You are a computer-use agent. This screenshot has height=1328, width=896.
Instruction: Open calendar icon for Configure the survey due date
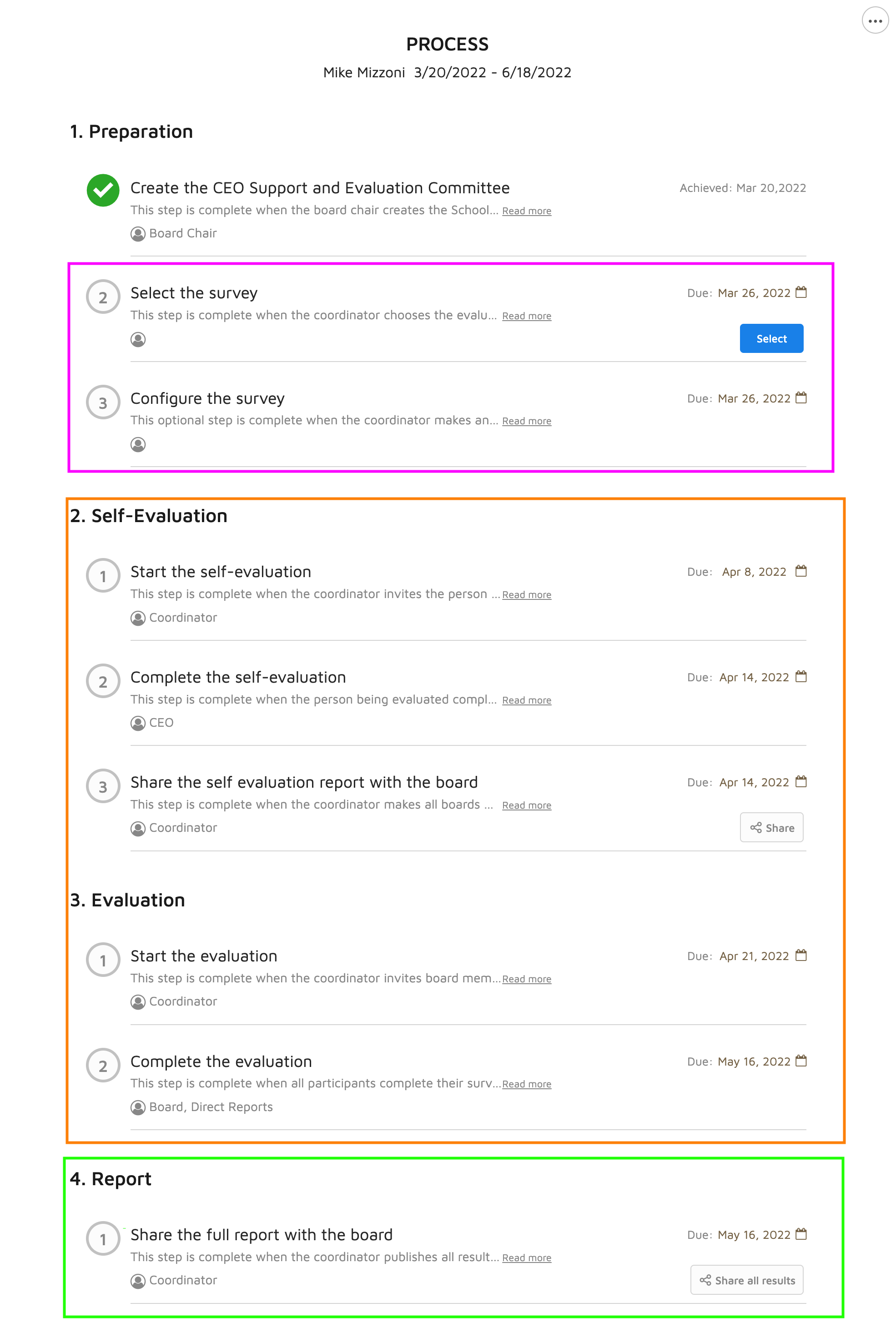pos(801,397)
